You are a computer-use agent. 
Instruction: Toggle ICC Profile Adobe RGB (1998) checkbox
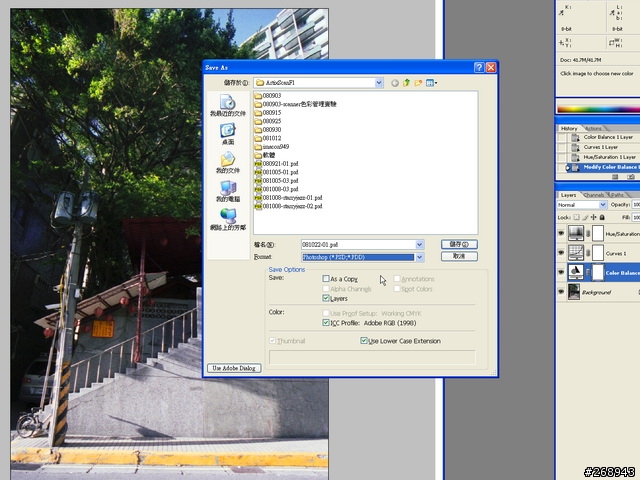click(326, 323)
